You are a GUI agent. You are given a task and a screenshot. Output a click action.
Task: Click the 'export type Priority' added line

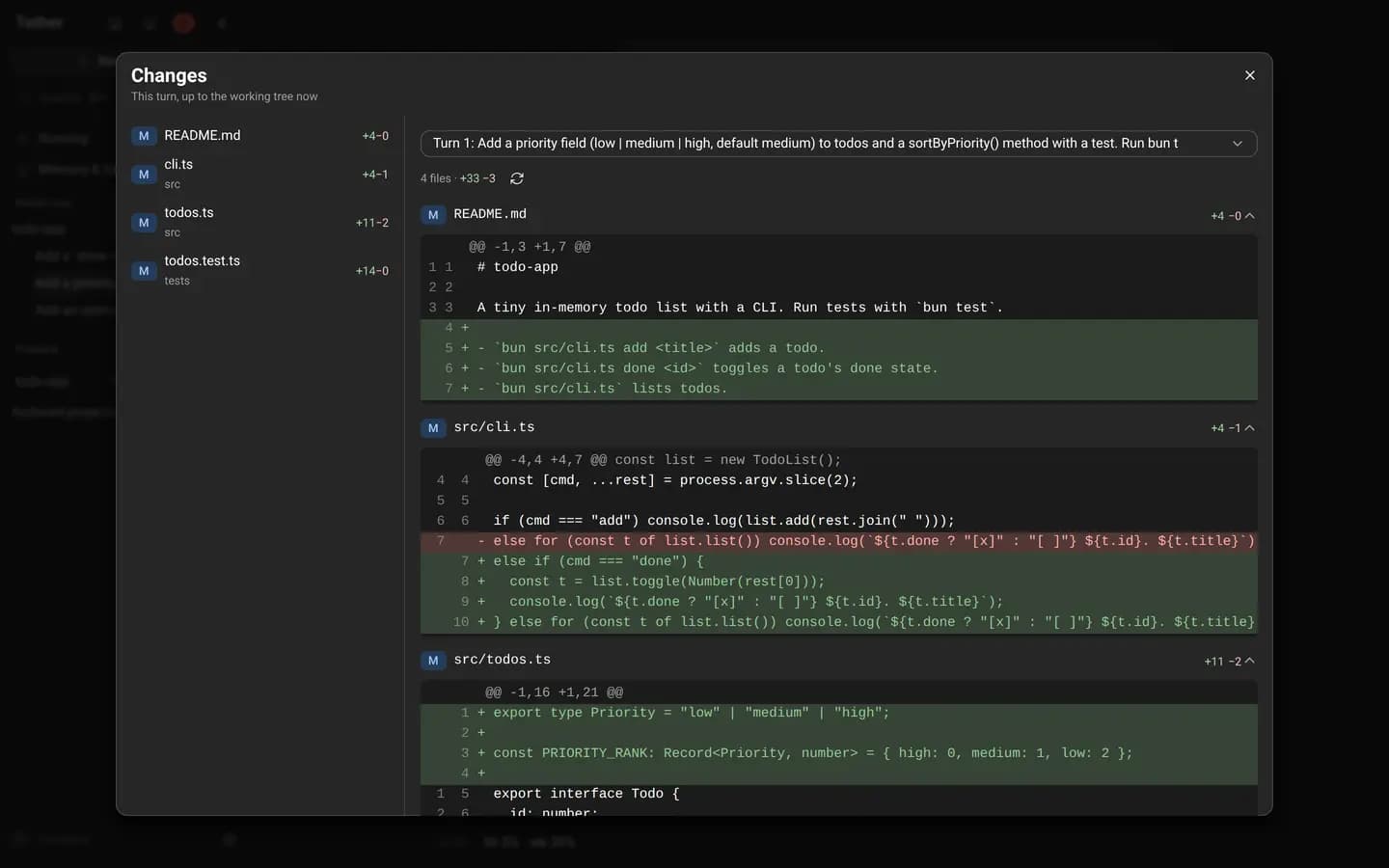(838, 713)
